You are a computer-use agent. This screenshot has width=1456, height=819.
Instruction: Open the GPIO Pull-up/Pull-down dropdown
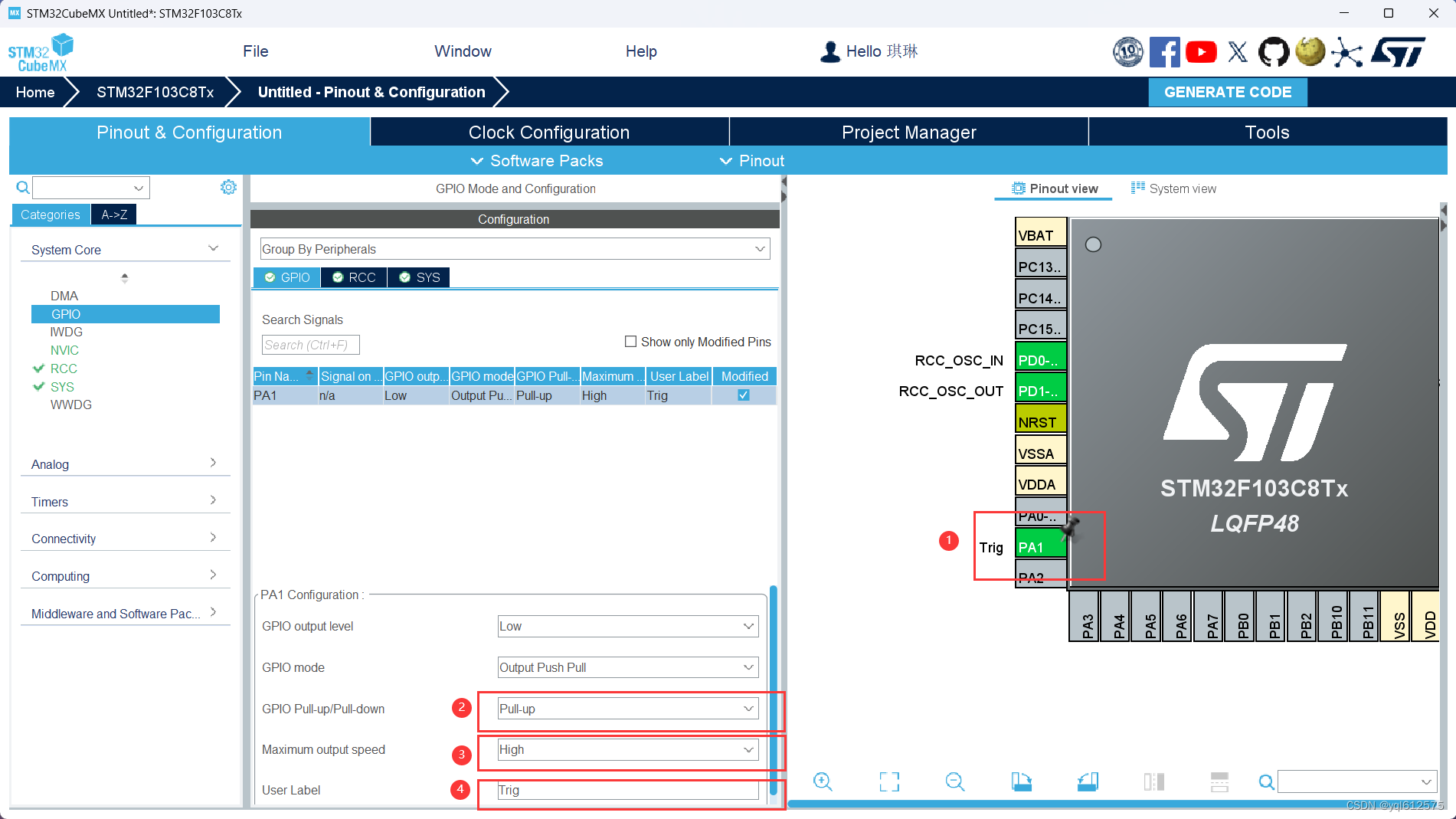tap(628, 709)
